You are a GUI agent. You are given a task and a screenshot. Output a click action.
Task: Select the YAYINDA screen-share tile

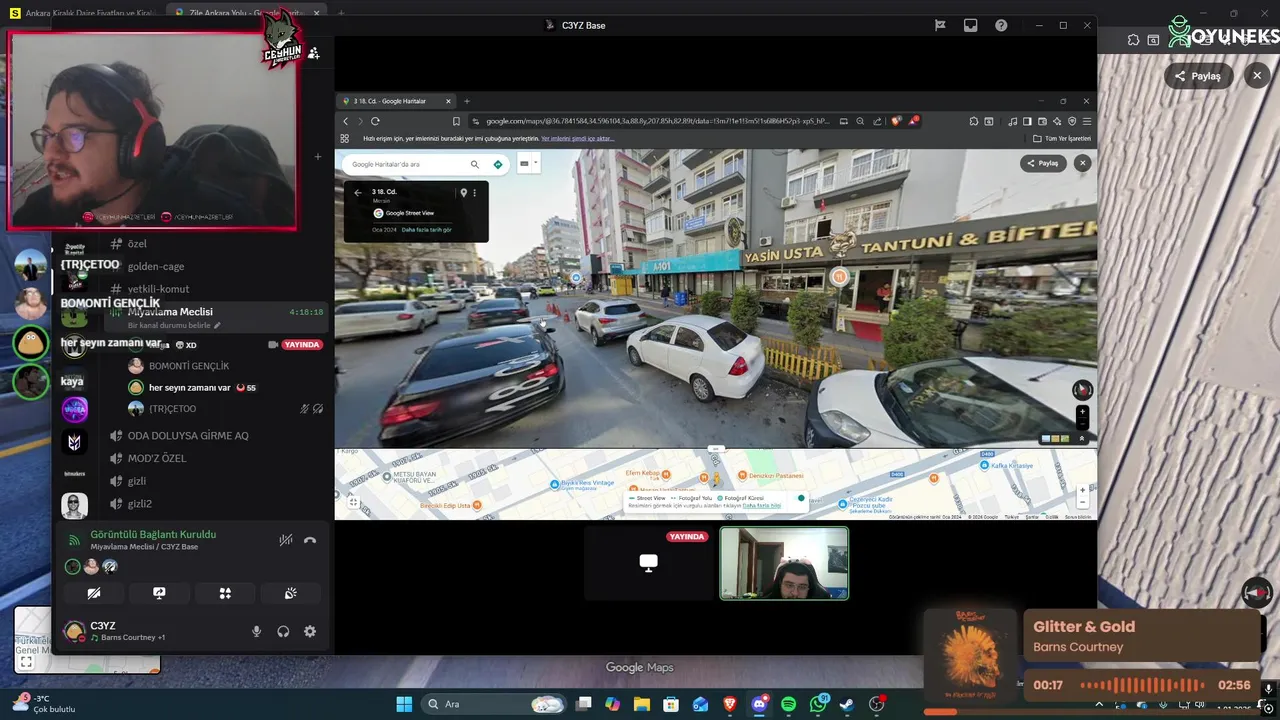[x=648, y=563]
